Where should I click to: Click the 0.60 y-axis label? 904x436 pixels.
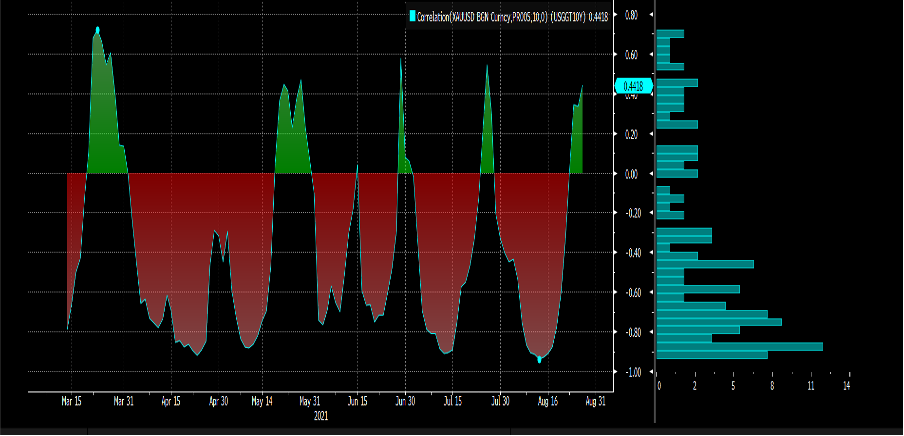coord(630,54)
